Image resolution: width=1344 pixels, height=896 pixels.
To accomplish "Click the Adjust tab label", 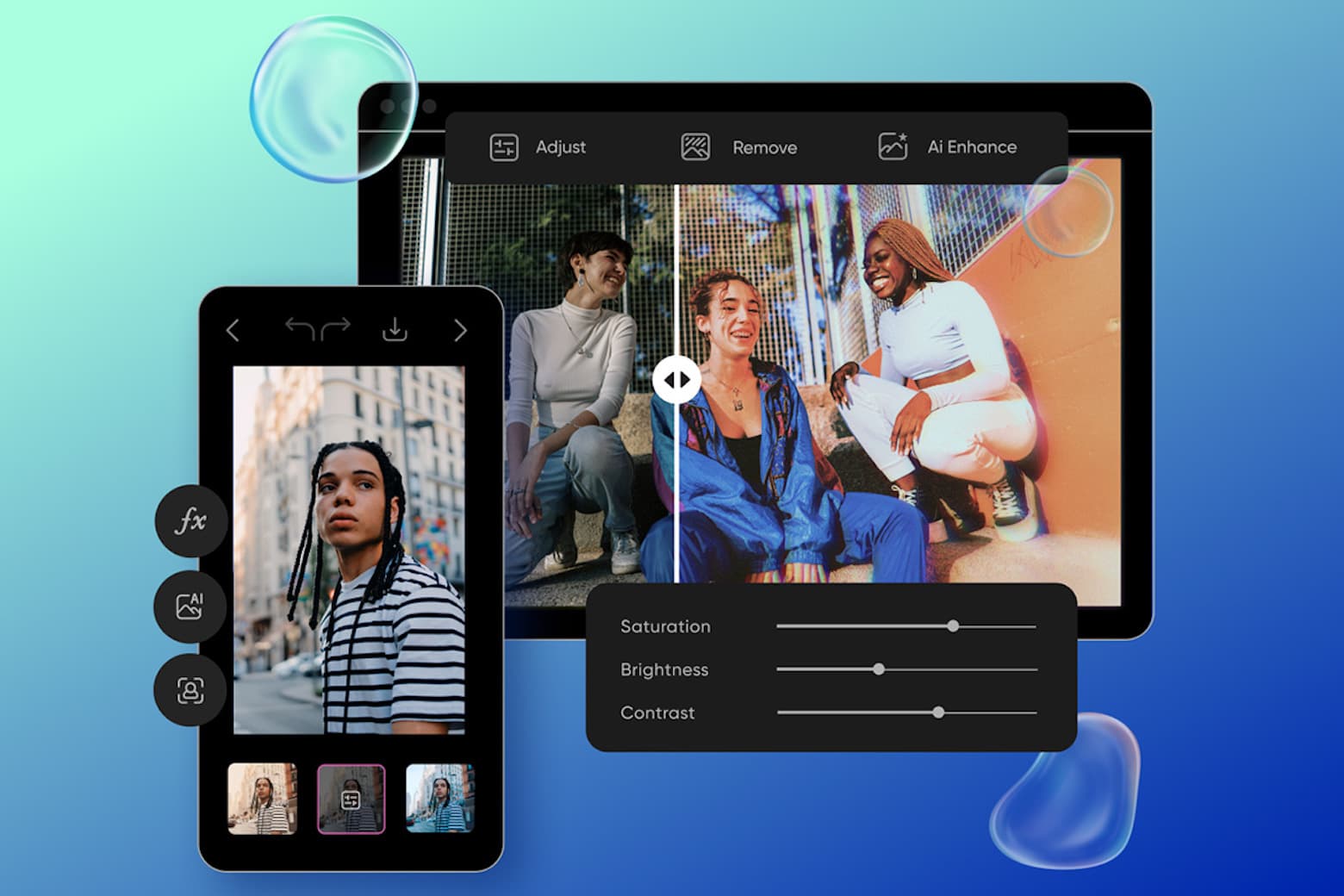I will click(x=560, y=147).
